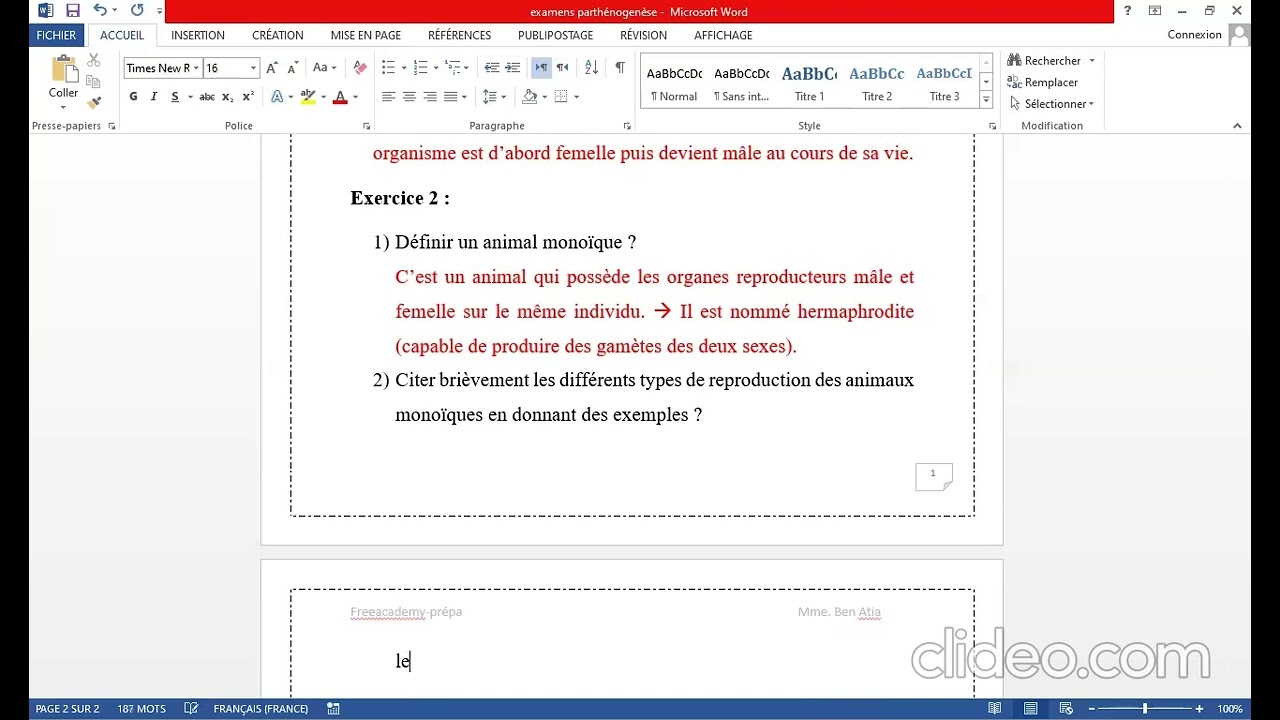Toggle show paragraph marks (¶)
The height and width of the screenshot is (720, 1280).
620,68
